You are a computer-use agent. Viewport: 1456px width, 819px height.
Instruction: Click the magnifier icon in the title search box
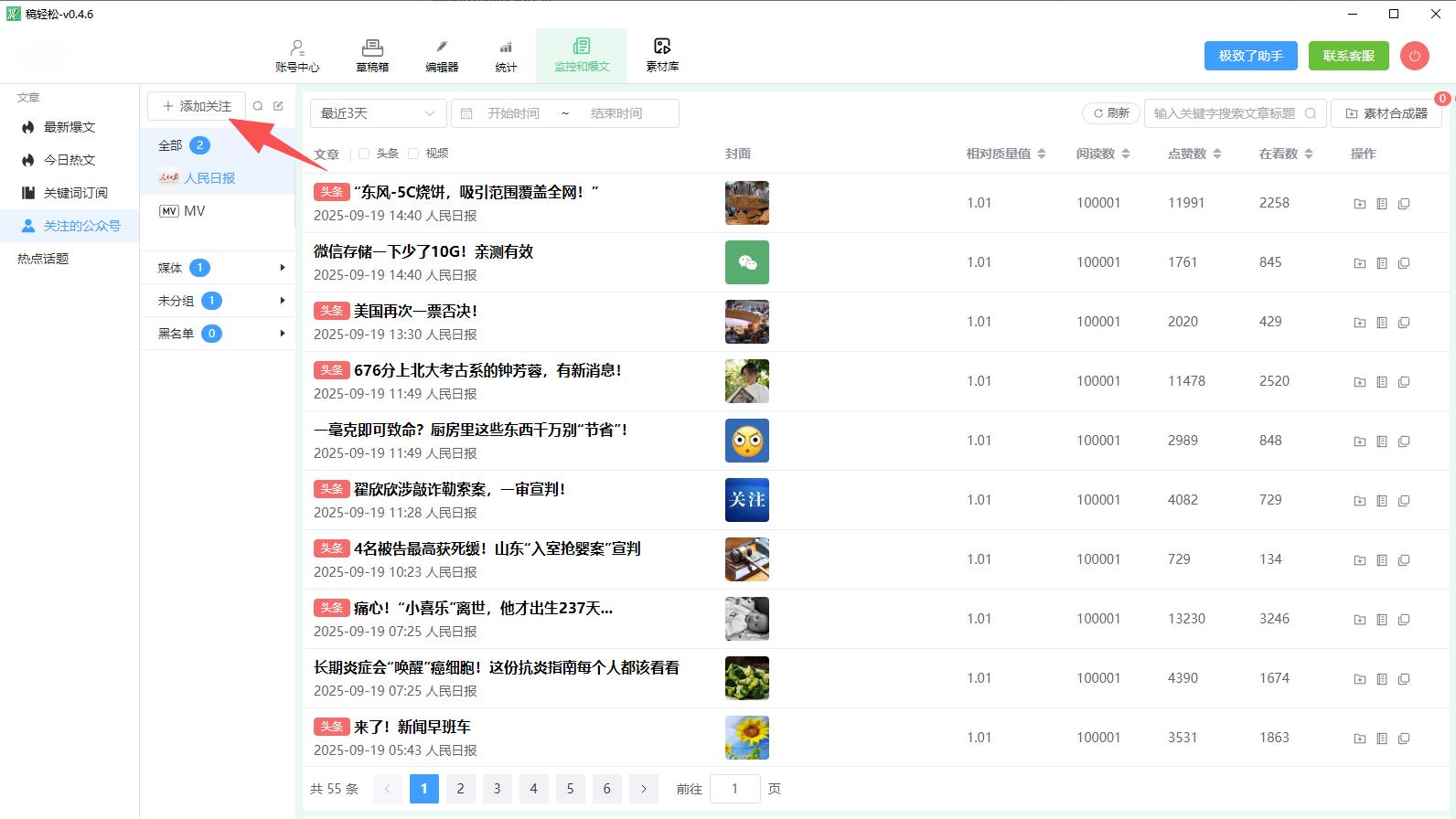(1311, 113)
